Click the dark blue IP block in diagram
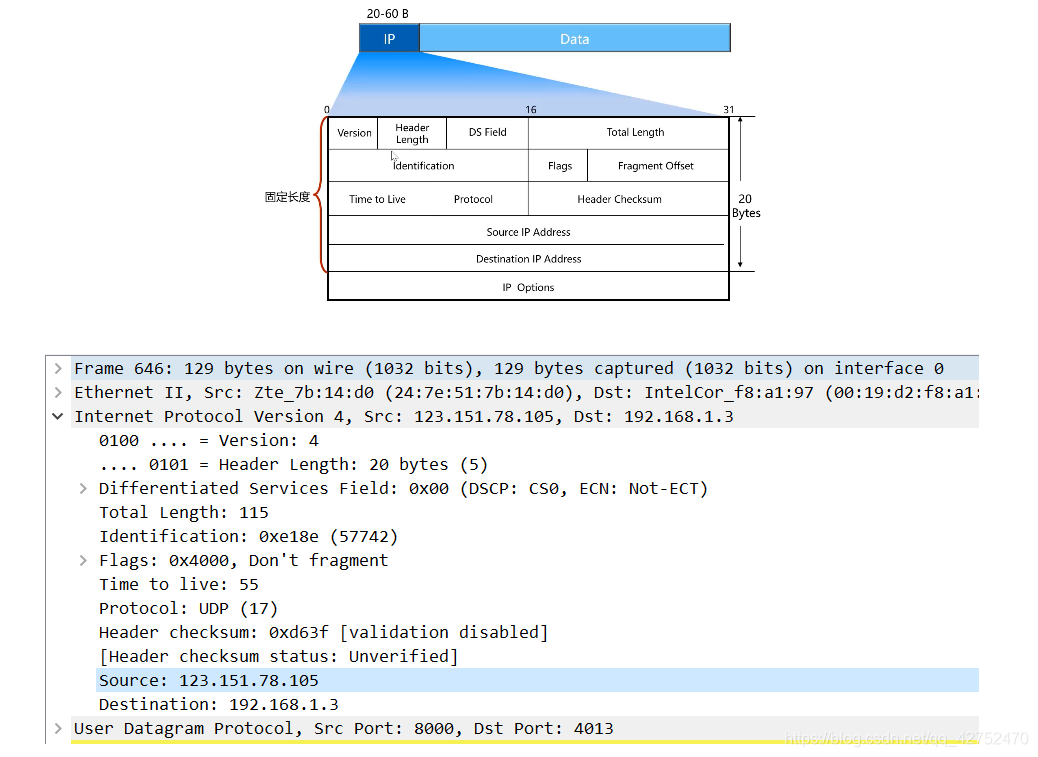 [389, 38]
